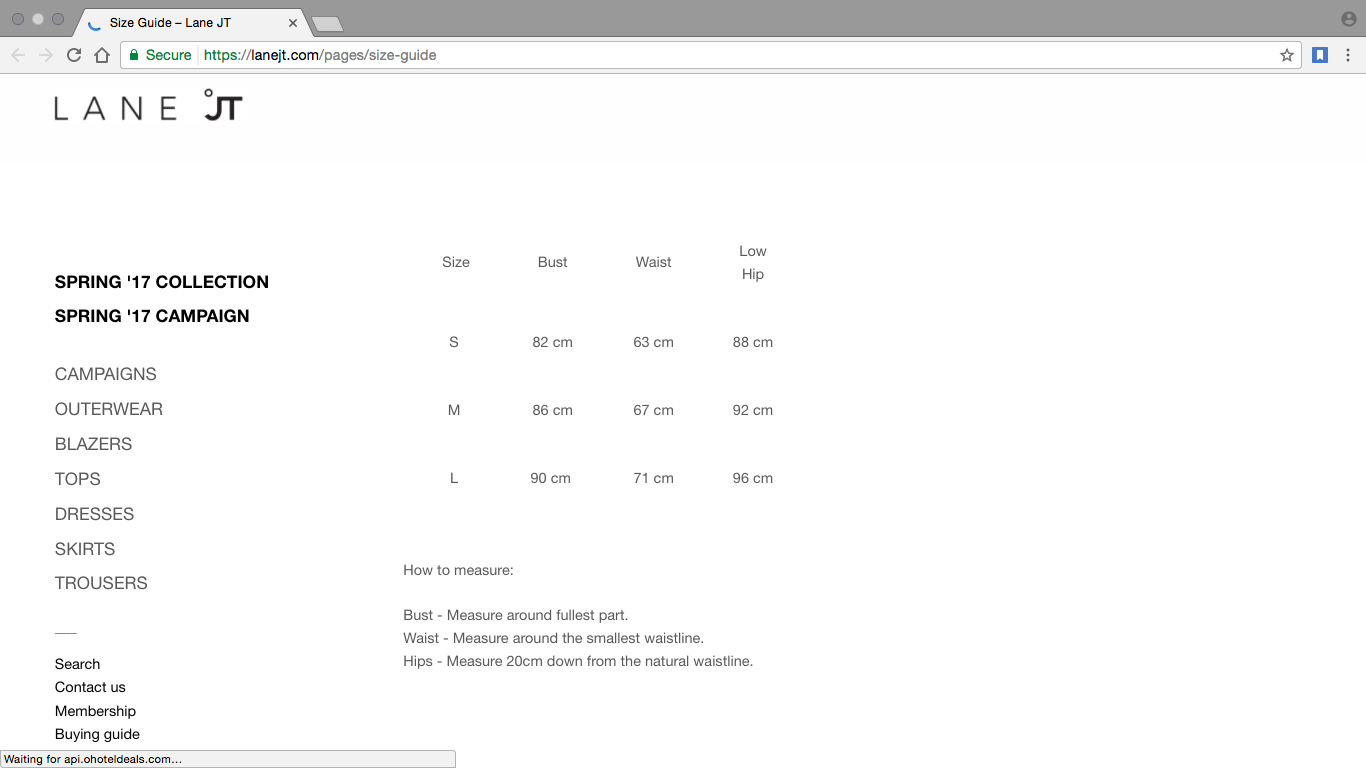Bookmark this page with the star icon

tap(1287, 55)
